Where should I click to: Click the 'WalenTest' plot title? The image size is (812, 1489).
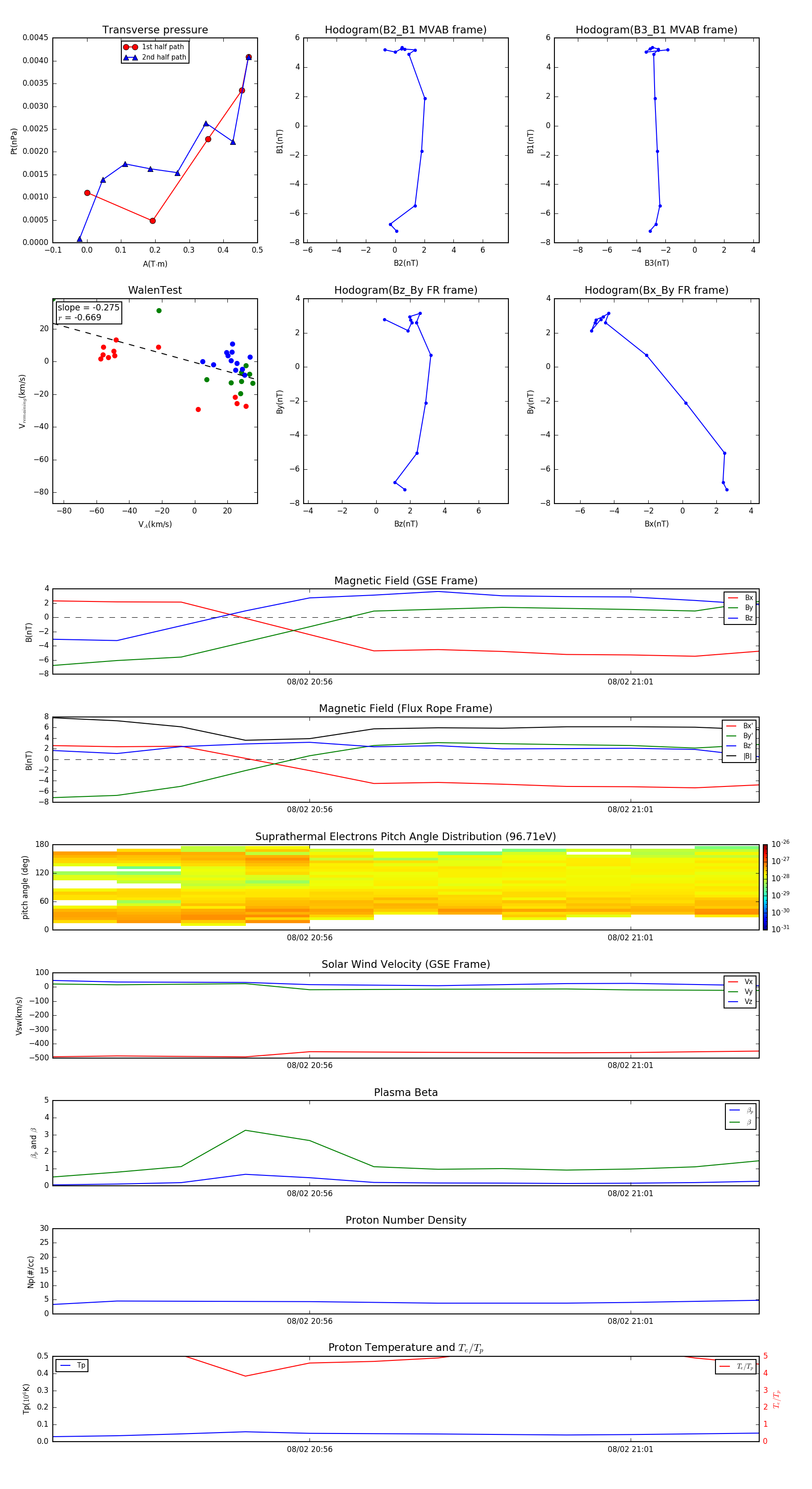[x=155, y=290]
